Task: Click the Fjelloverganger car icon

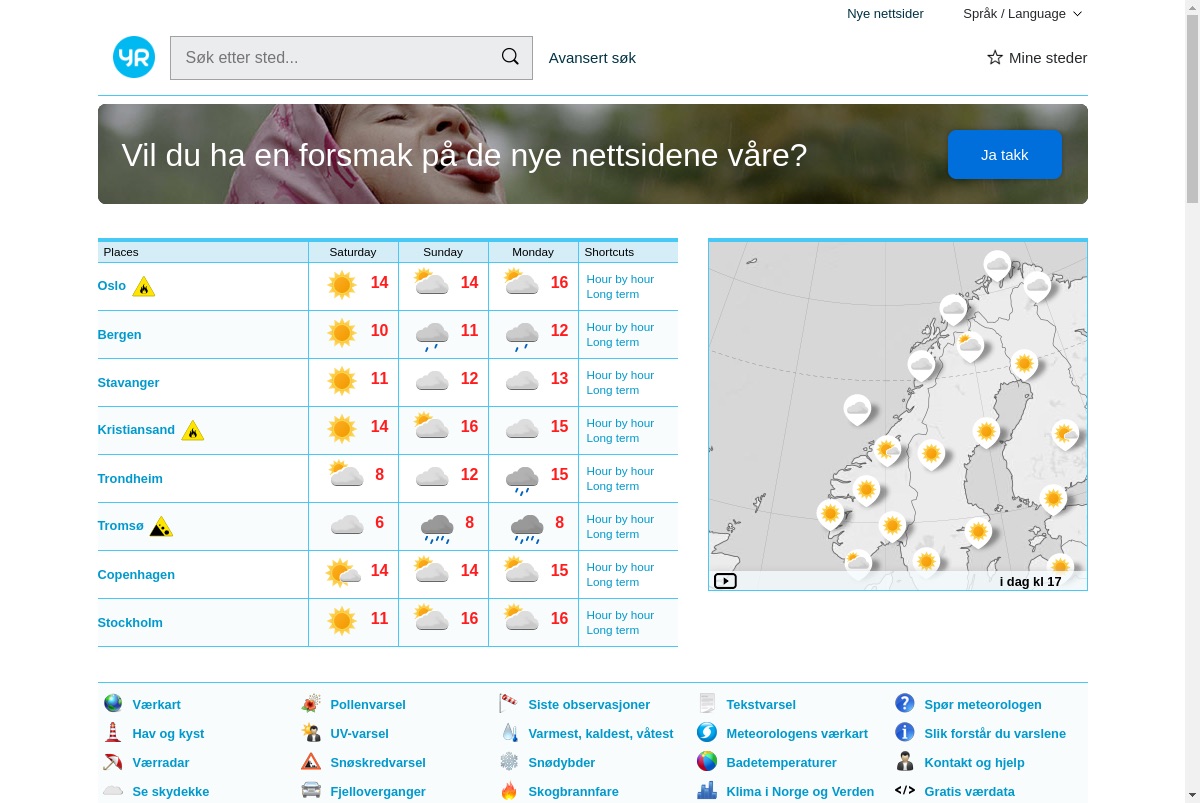Action: coord(311,791)
